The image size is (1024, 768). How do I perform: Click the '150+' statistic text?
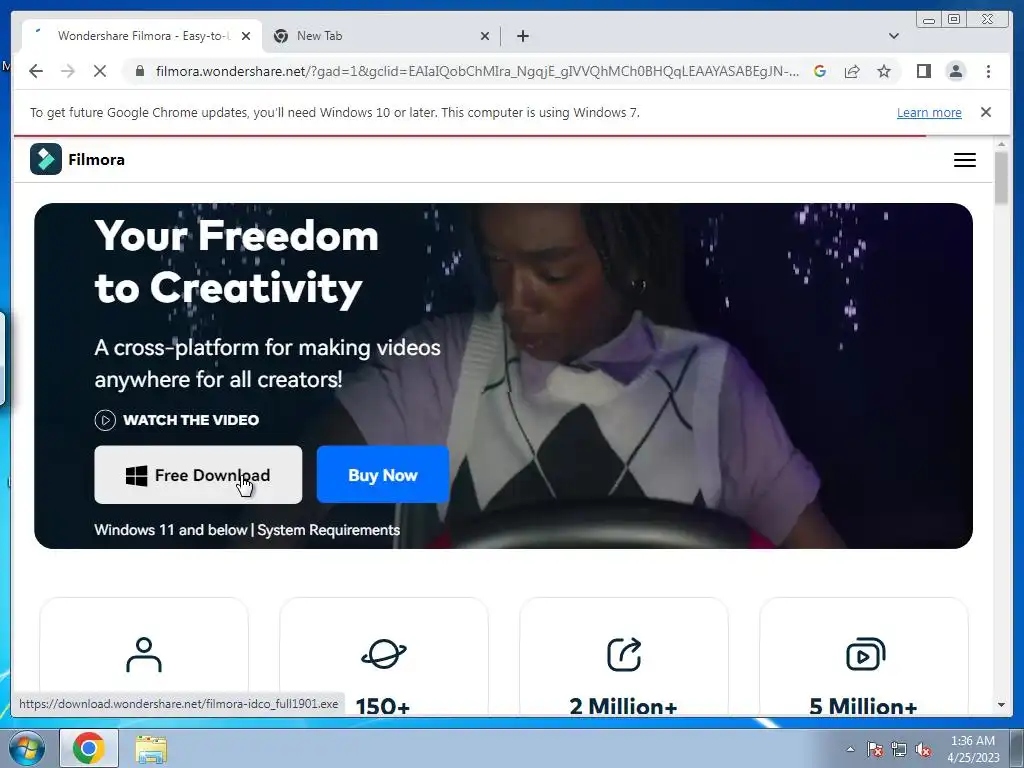pos(383,706)
